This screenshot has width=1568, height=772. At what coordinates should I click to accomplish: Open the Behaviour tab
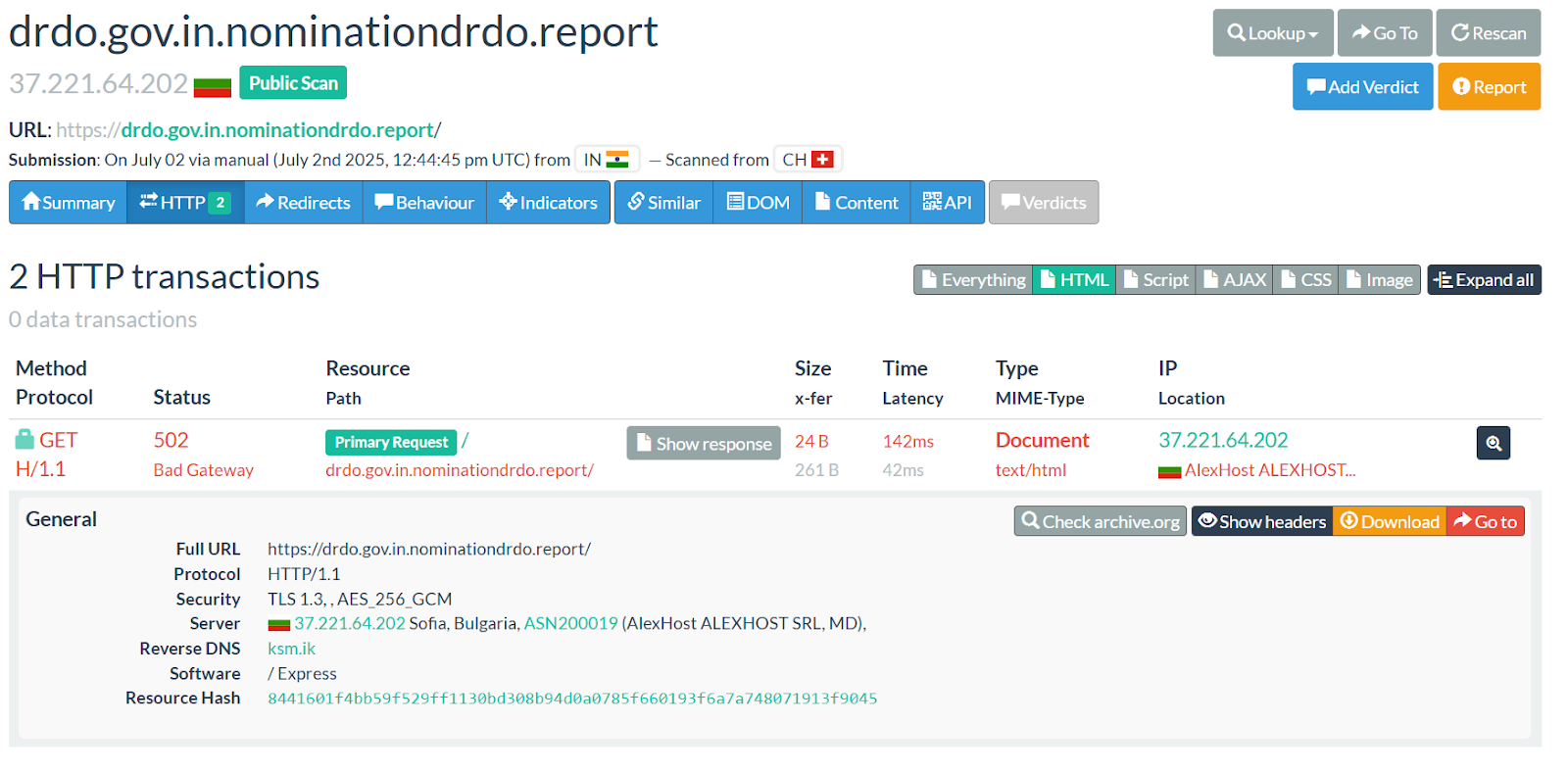pyautogui.click(x=424, y=203)
